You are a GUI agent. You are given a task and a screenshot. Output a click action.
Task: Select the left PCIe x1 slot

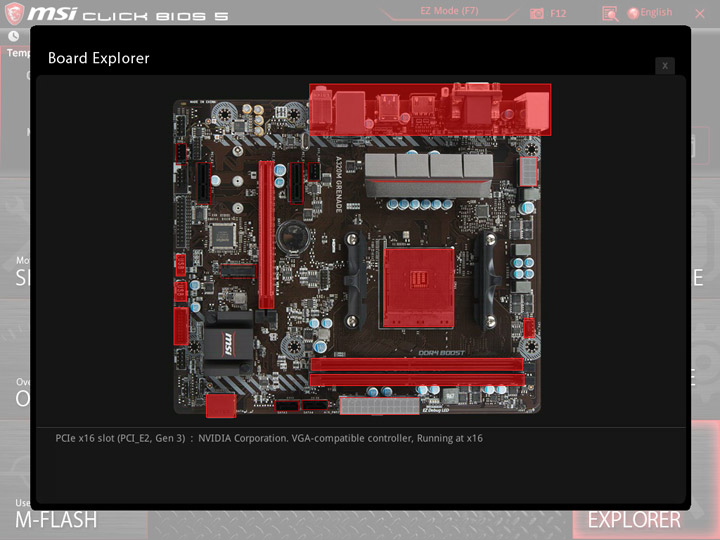[x=203, y=183]
